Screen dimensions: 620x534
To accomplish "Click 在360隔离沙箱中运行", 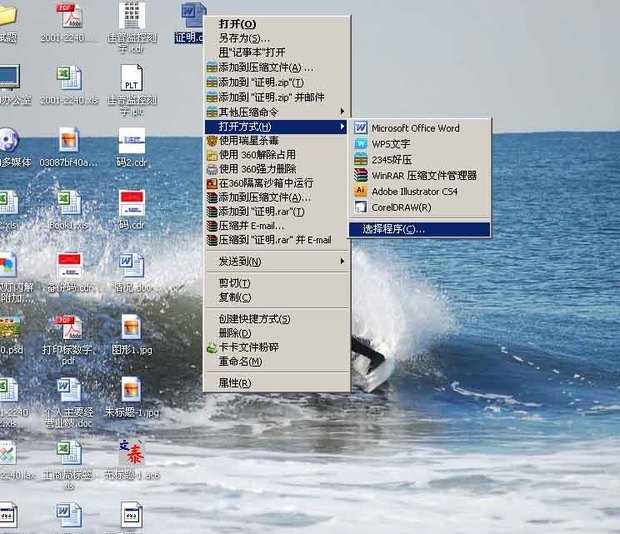I will [x=276, y=183].
